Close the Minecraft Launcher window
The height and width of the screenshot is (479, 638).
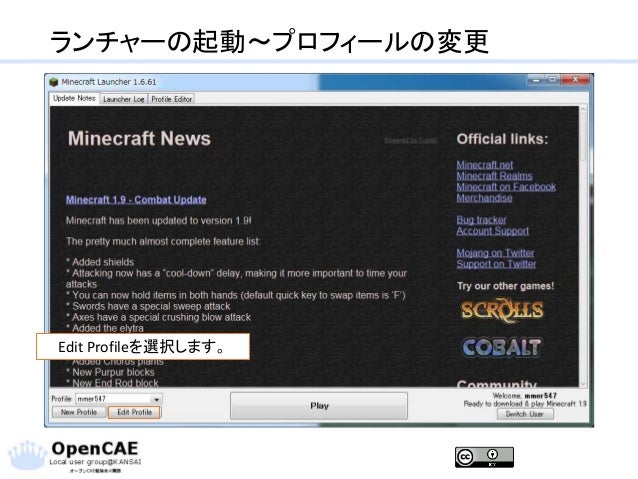click(x=575, y=80)
